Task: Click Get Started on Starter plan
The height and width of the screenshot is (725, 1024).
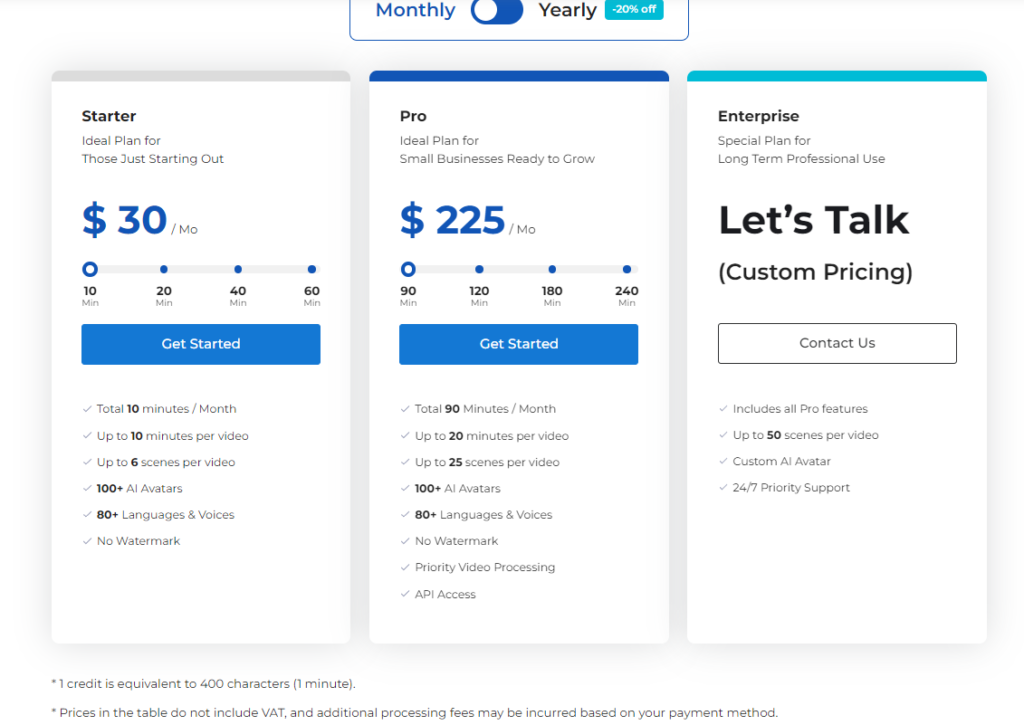Action: (201, 344)
